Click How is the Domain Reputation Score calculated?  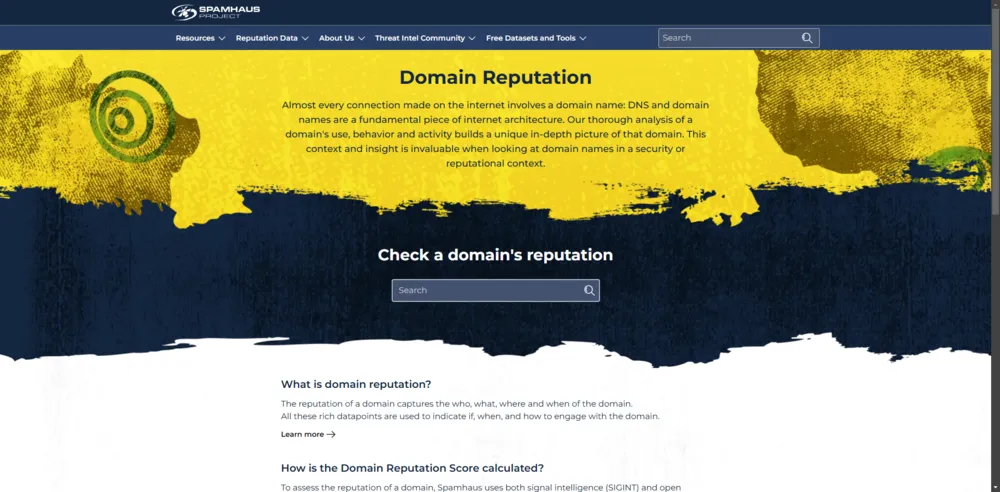tap(412, 468)
